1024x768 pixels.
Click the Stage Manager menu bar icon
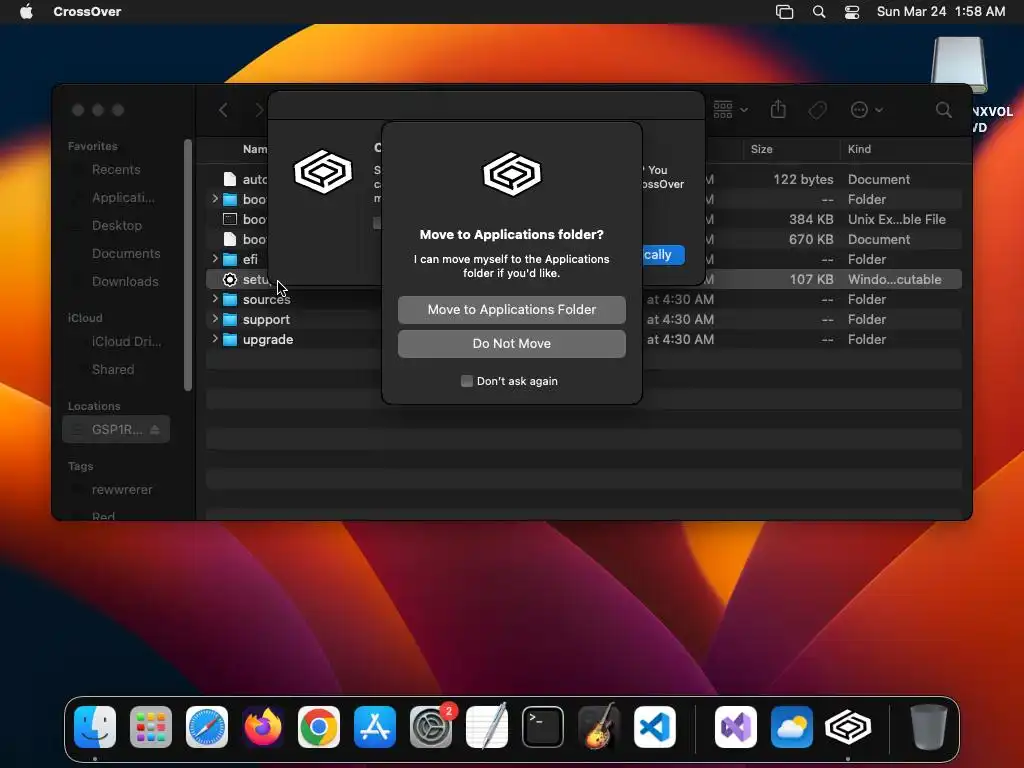coord(784,12)
